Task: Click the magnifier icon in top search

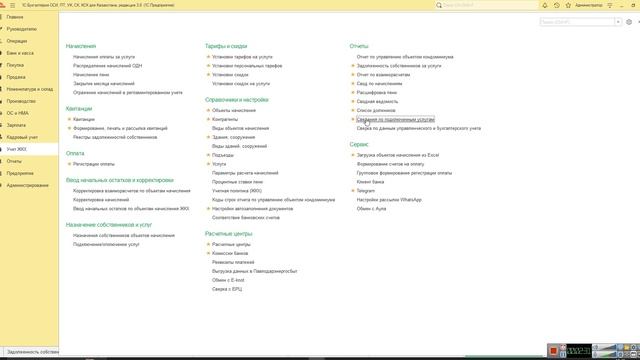Action: (x=439, y=5)
